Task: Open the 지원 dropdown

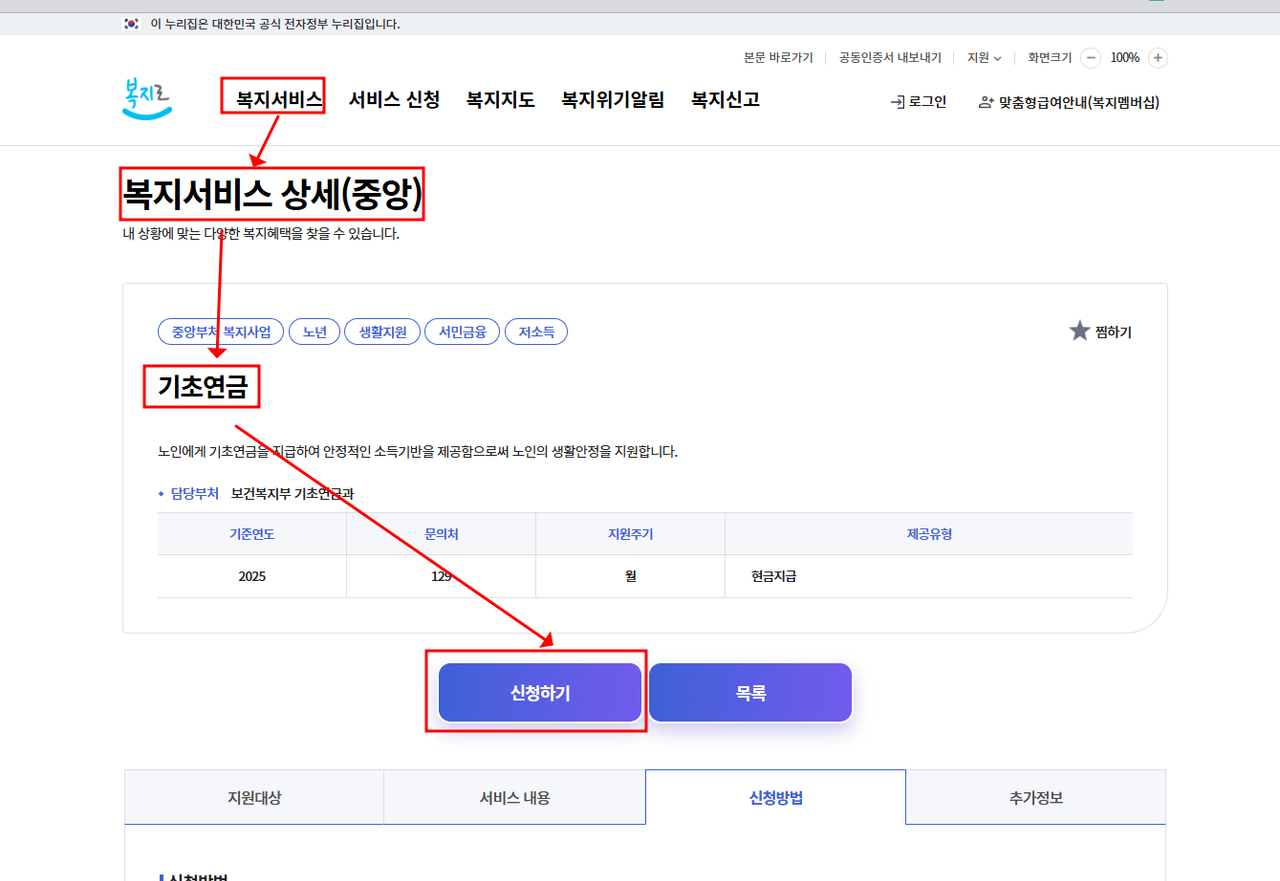Action: click(984, 58)
